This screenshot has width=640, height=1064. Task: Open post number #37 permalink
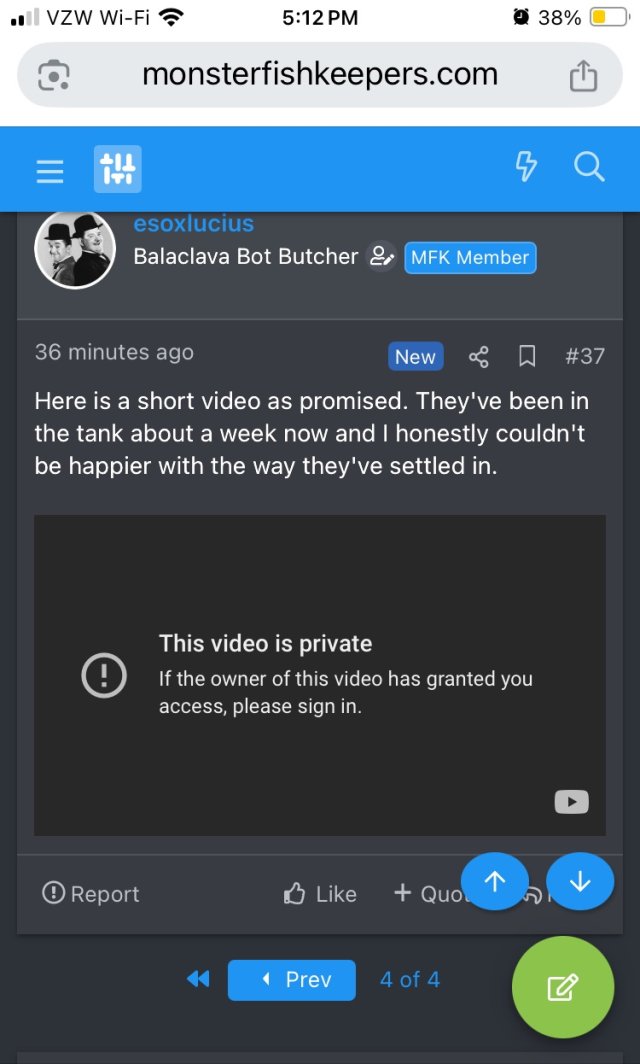[584, 356]
